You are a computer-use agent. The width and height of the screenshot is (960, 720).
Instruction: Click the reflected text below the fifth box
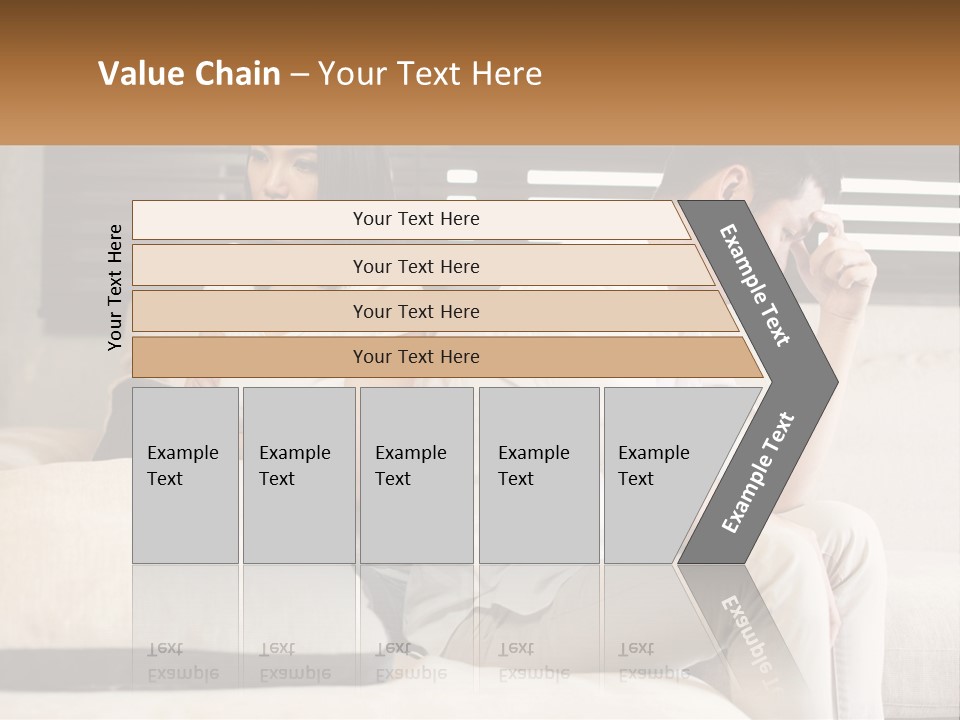(652, 661)
